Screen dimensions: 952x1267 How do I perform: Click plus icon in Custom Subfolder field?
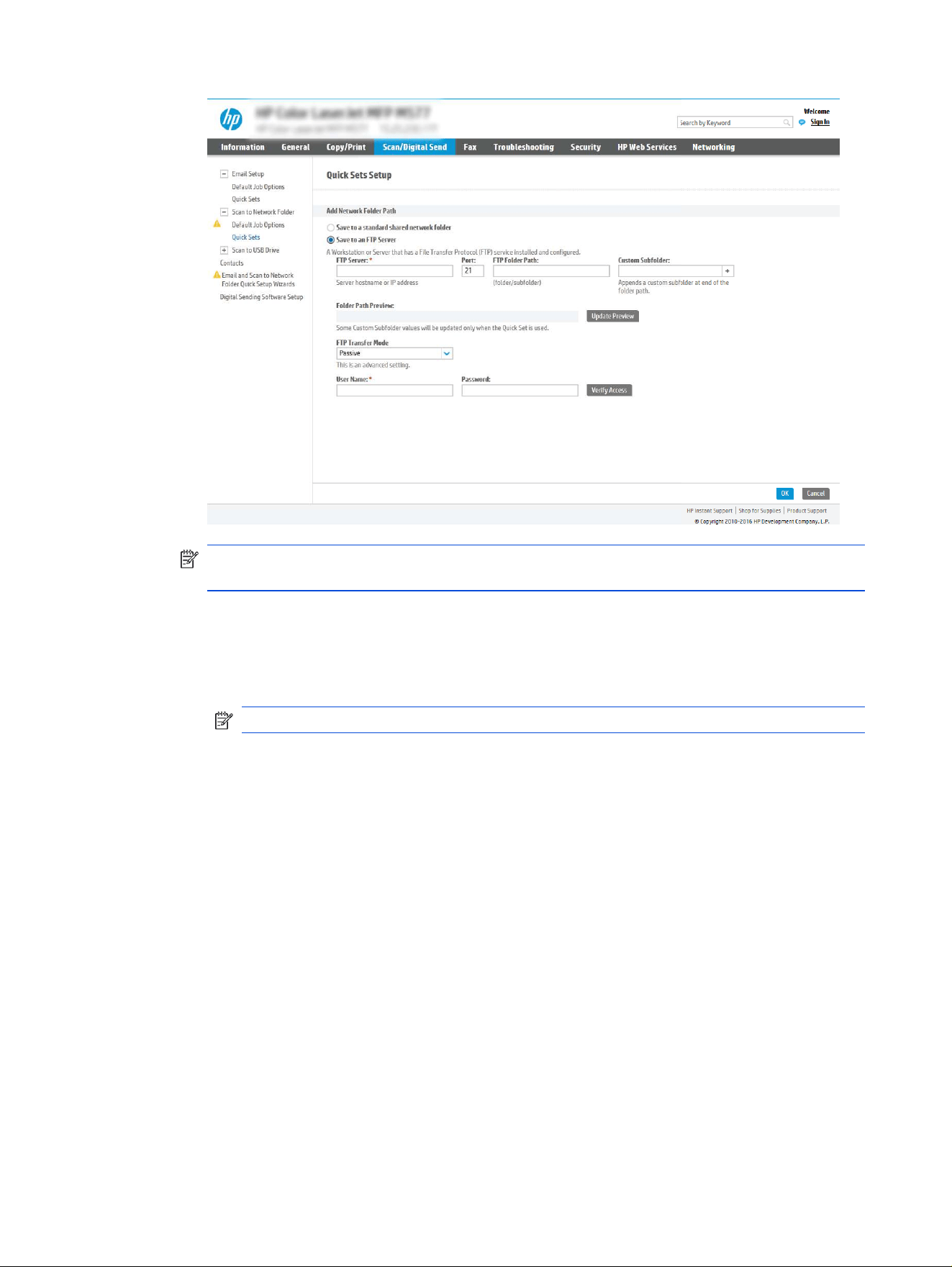pos(727,271)
